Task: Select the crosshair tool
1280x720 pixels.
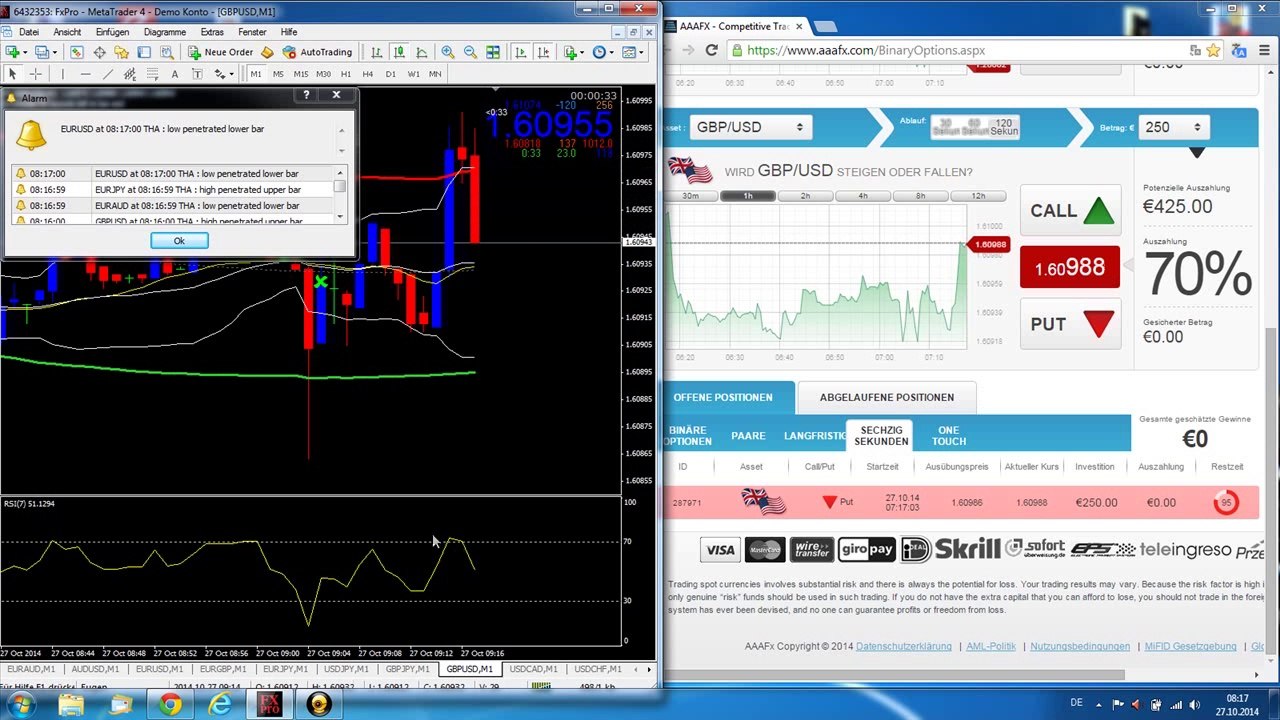Action: pos(36,74)
